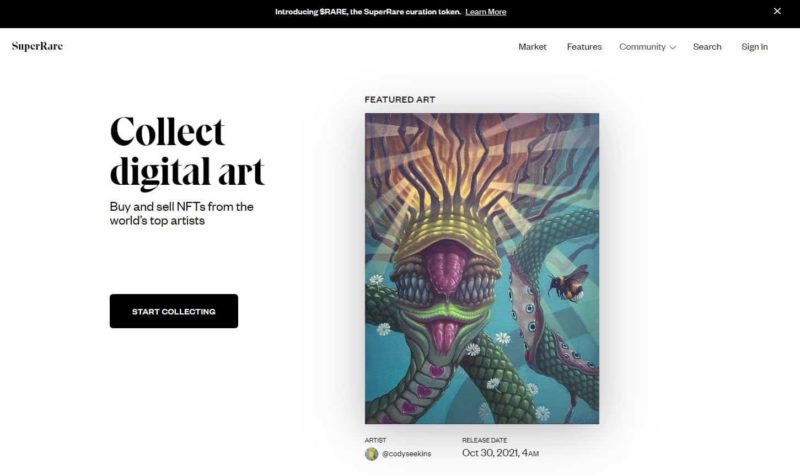Click the artist avatar icon
Viewport: 800px width, 475px height.
point(372,453)
